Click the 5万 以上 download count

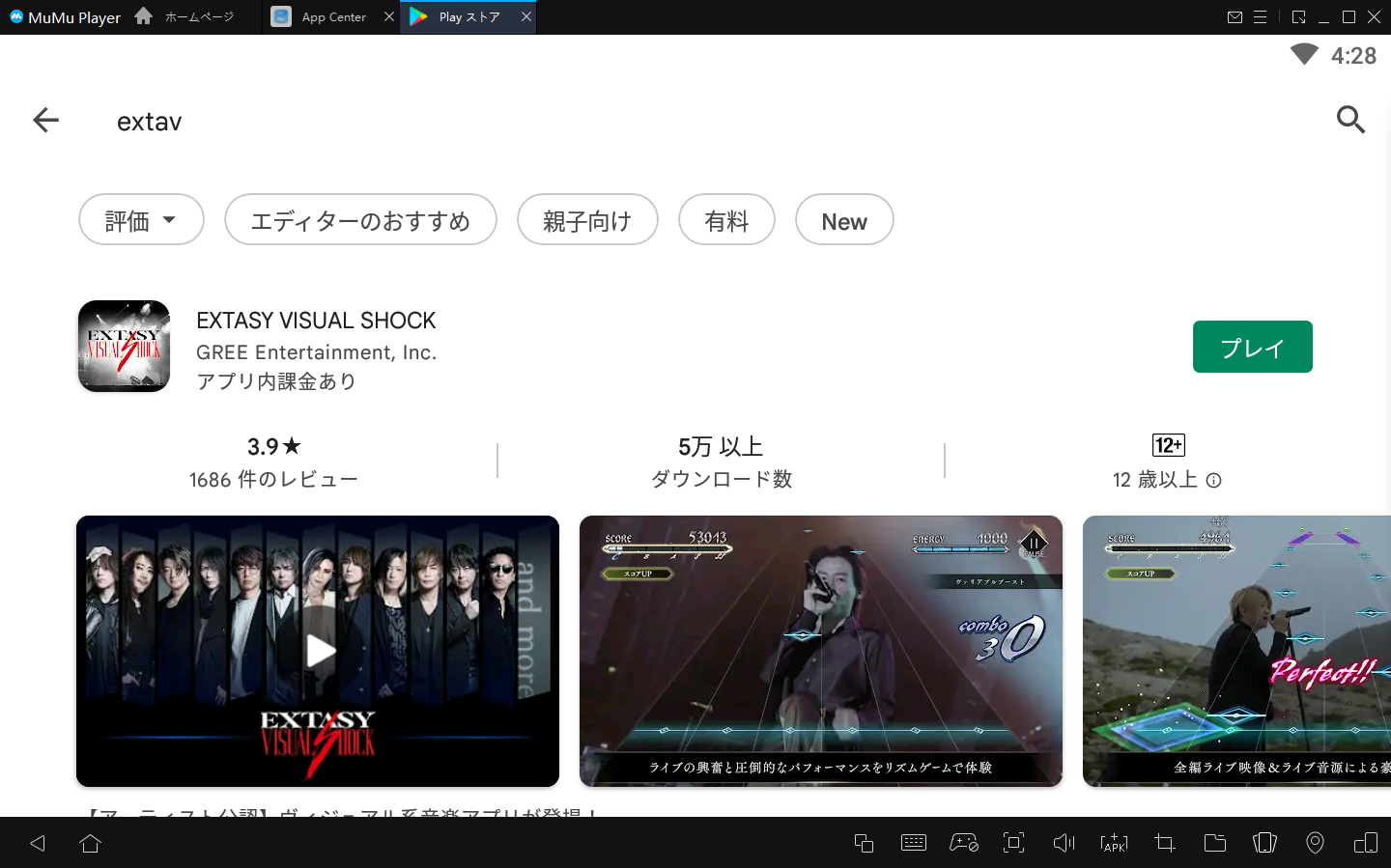coord(721,446)
